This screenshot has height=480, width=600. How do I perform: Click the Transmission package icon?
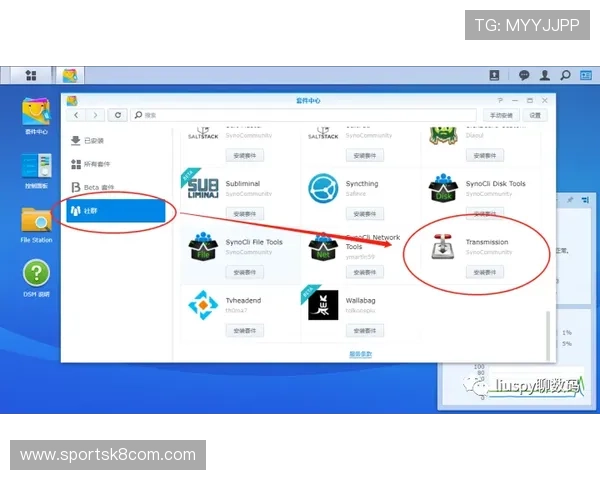tap(443, 247)
